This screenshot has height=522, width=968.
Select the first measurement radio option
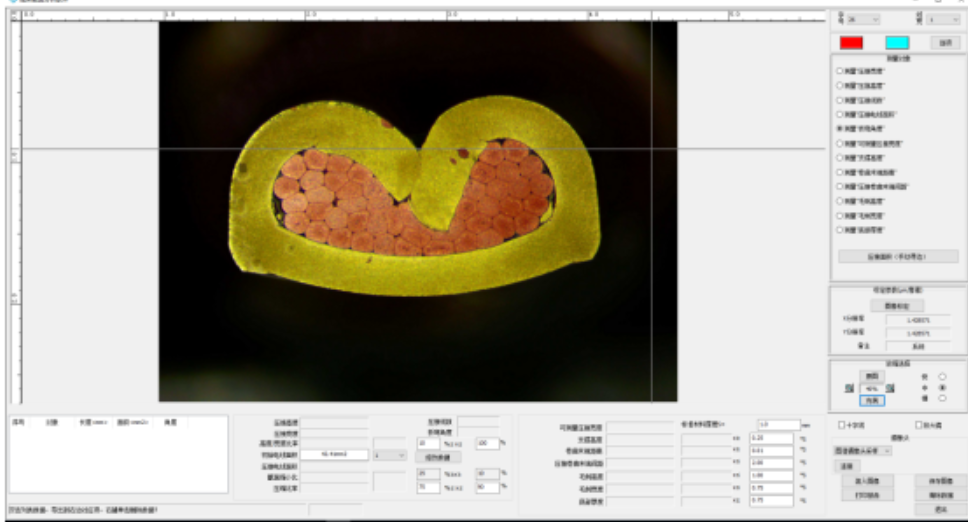click(840, 71)
